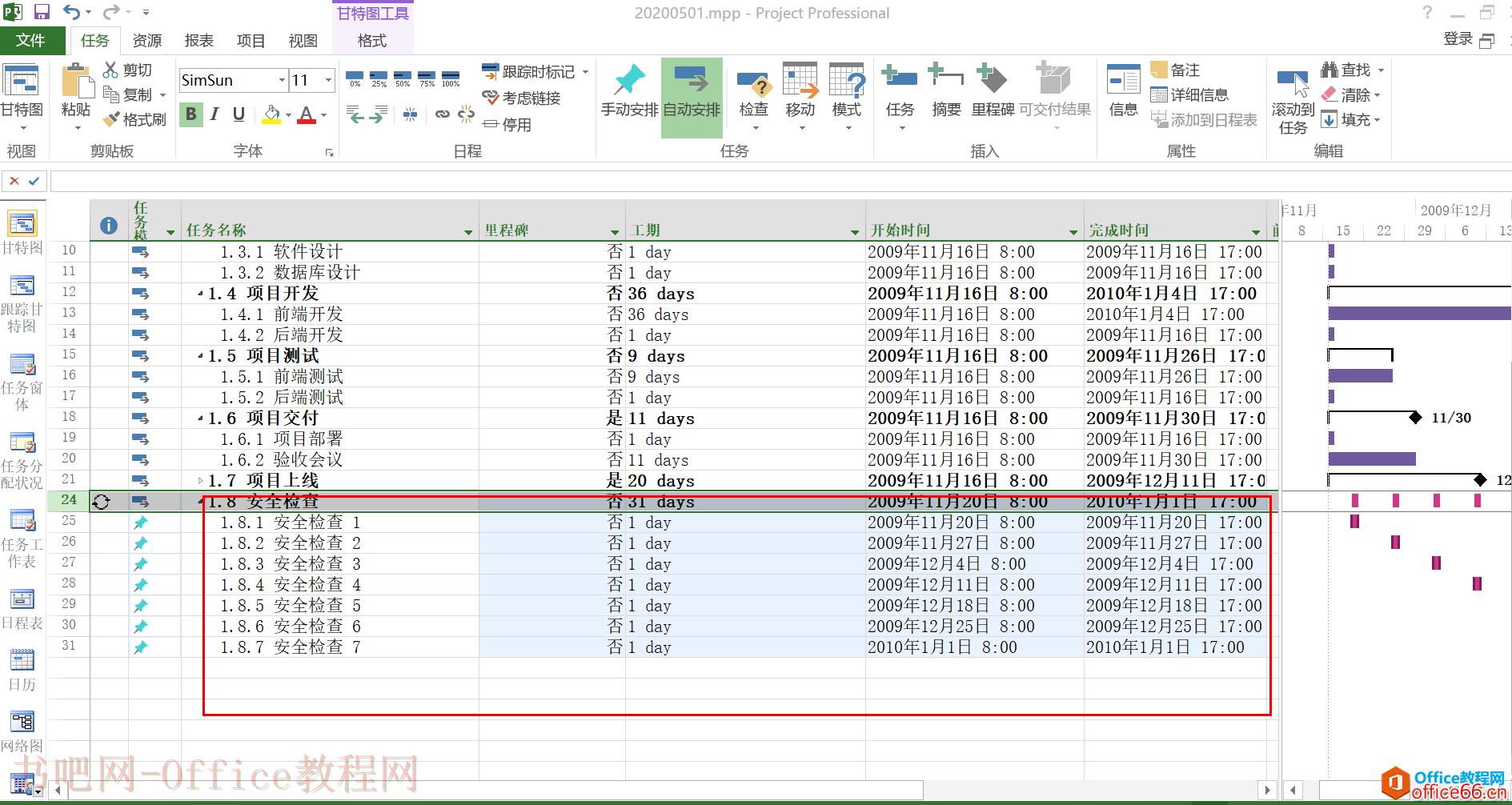The height and width of the screenshot is (805, 1512).
Task: Open the font name SimSun dropdown
Action: (282, 80)
